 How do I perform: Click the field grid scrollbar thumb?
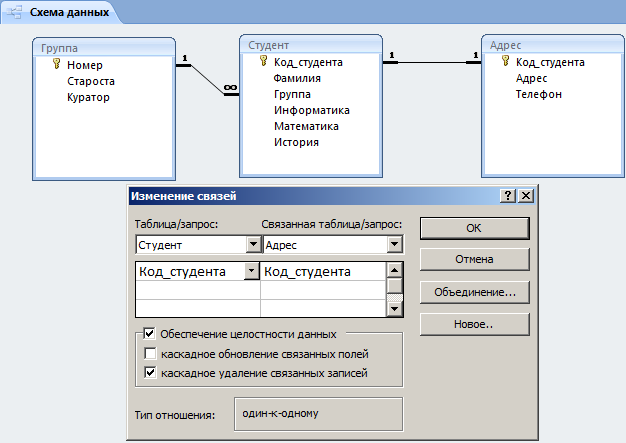(x=394, y=286)
